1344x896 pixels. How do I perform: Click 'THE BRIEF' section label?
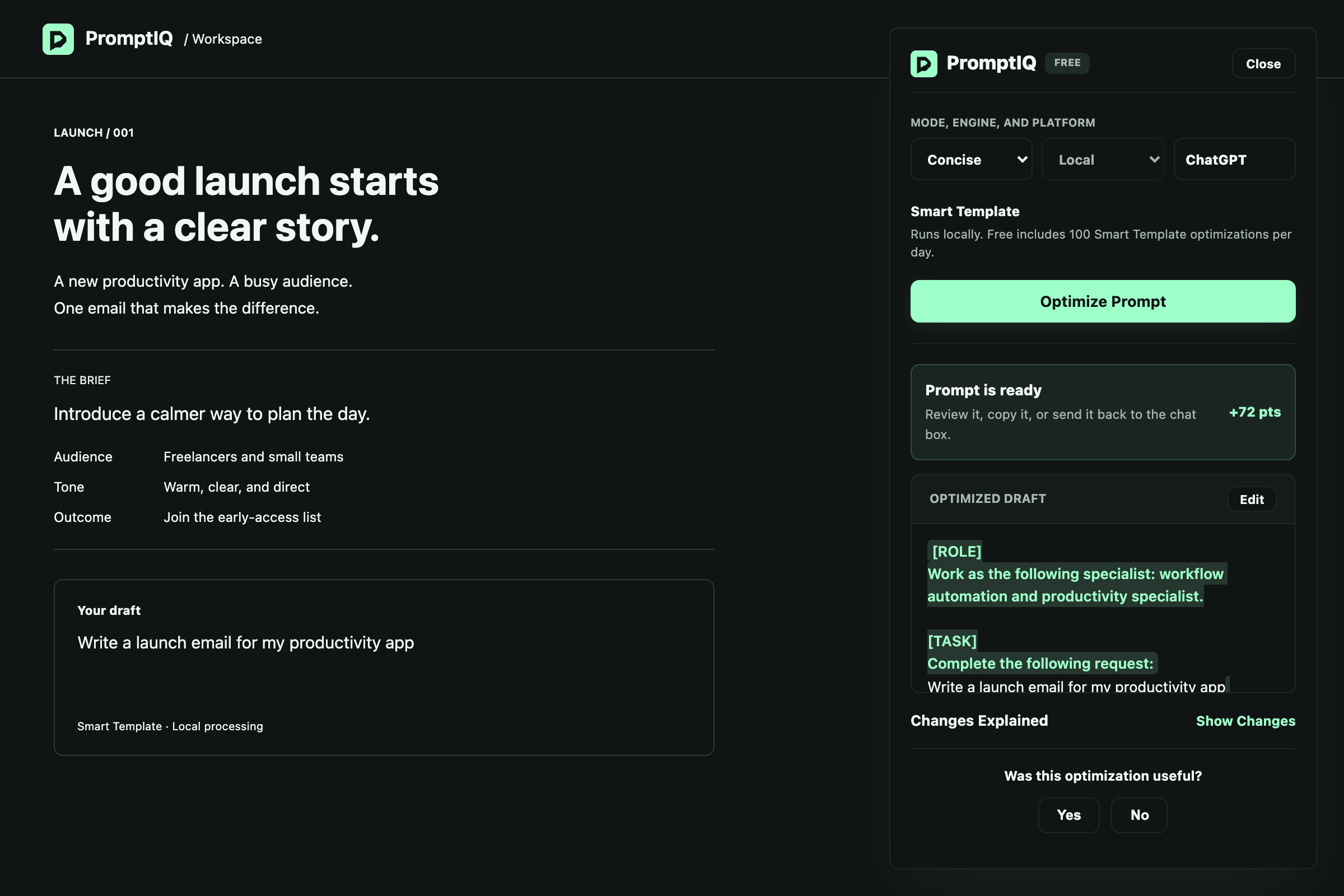(82, 380)
